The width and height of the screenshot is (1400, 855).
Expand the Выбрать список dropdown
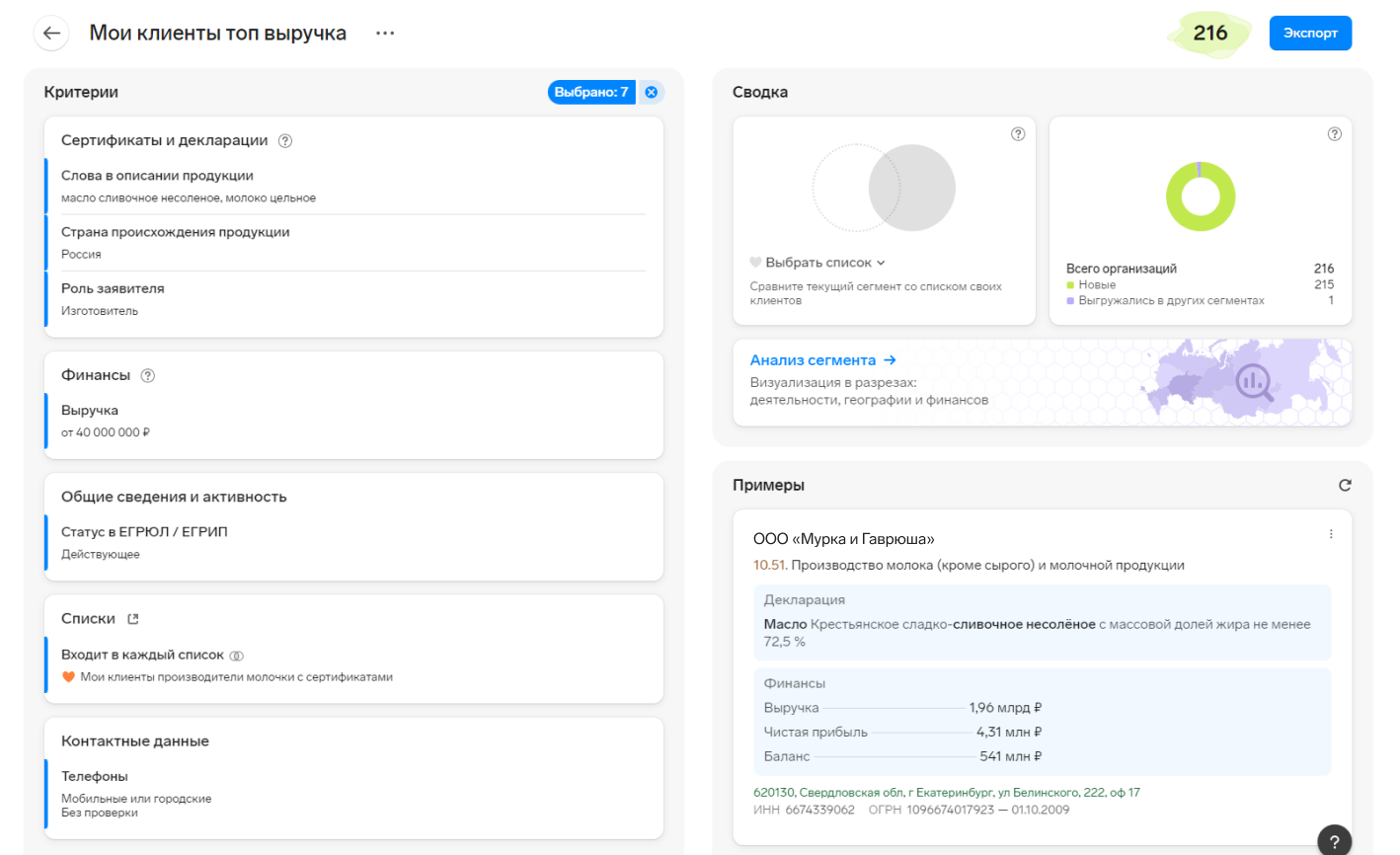point(825,263)
